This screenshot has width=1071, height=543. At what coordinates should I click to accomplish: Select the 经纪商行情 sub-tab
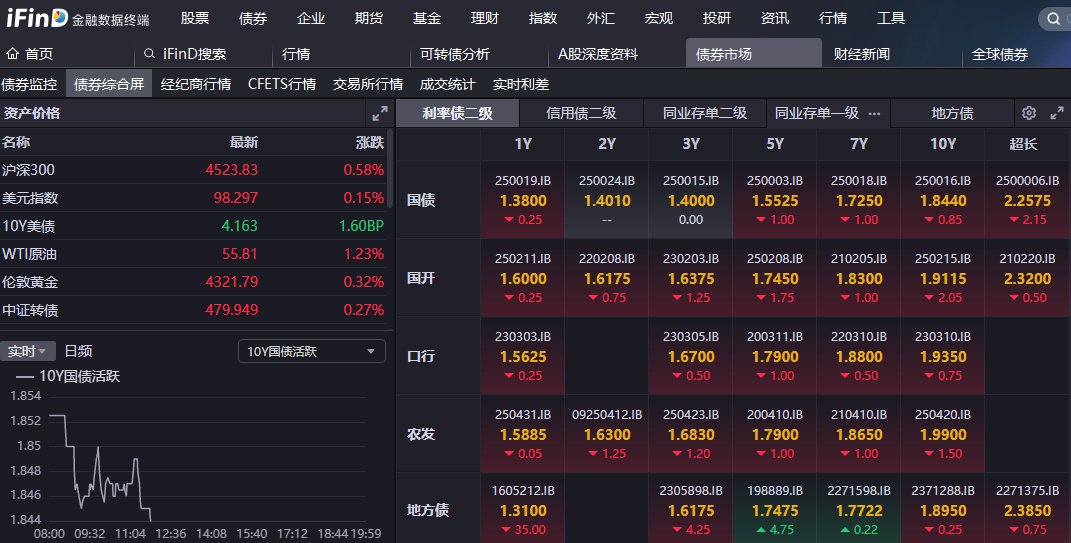(x=196, y=84)
